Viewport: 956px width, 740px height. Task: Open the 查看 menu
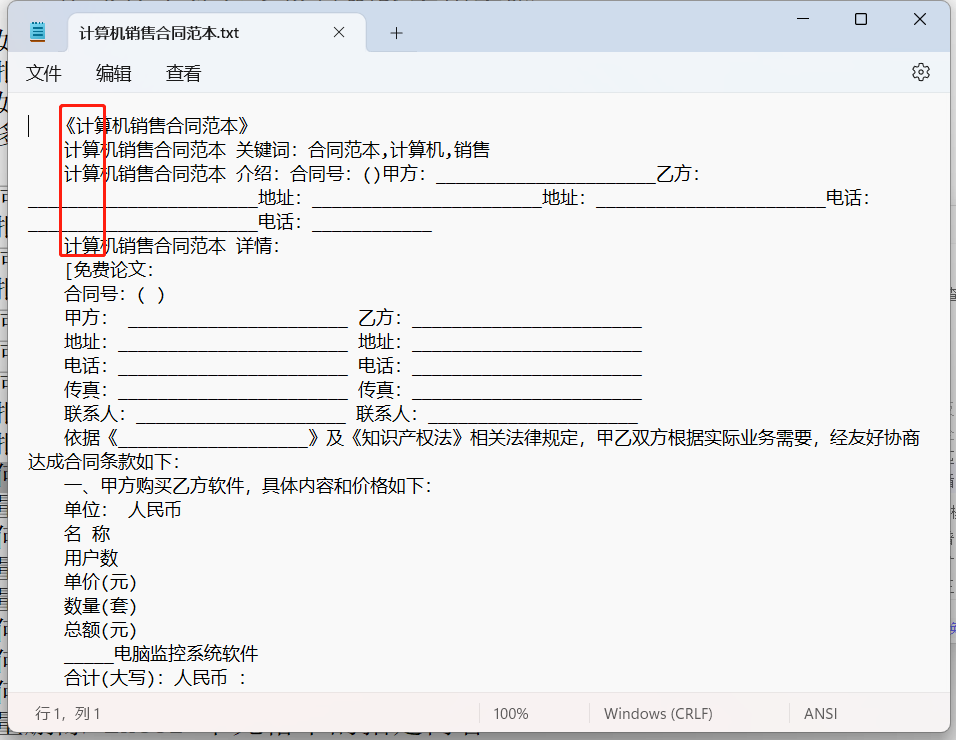click(x=182, y=73)
